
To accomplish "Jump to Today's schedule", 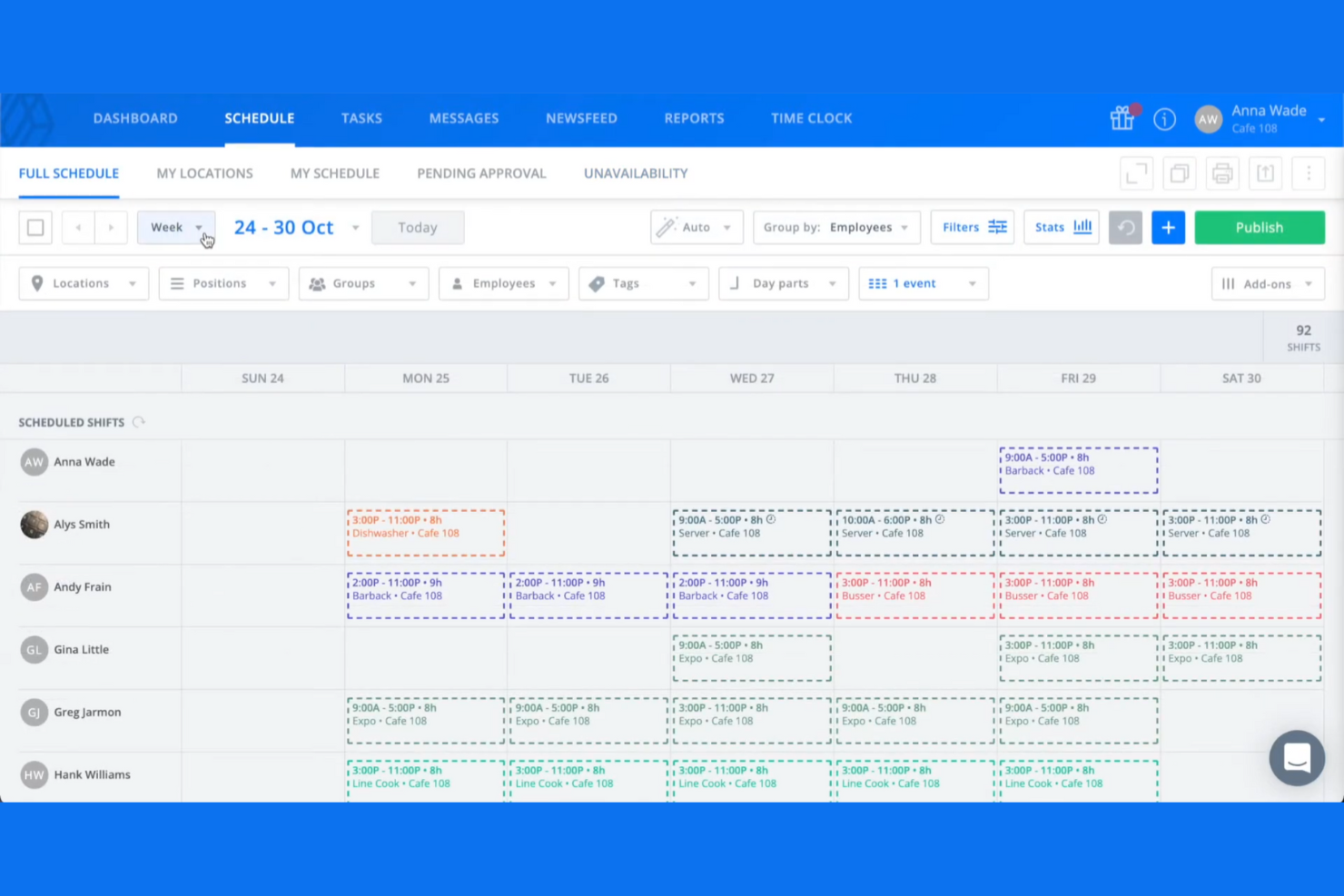I will [x=418, y=227].
